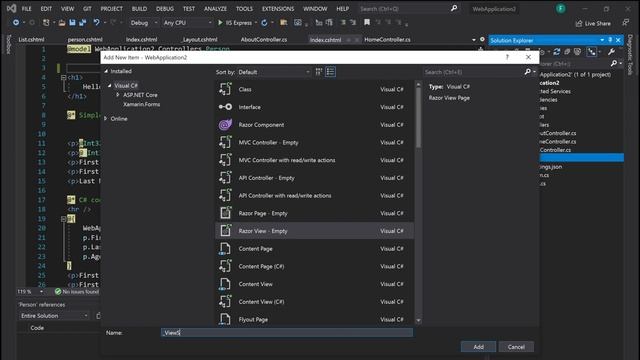This screenshot has width=640, height=360.
Task: Pick MVC Controller with read/write actions
Action: click(x=314, y=160)
